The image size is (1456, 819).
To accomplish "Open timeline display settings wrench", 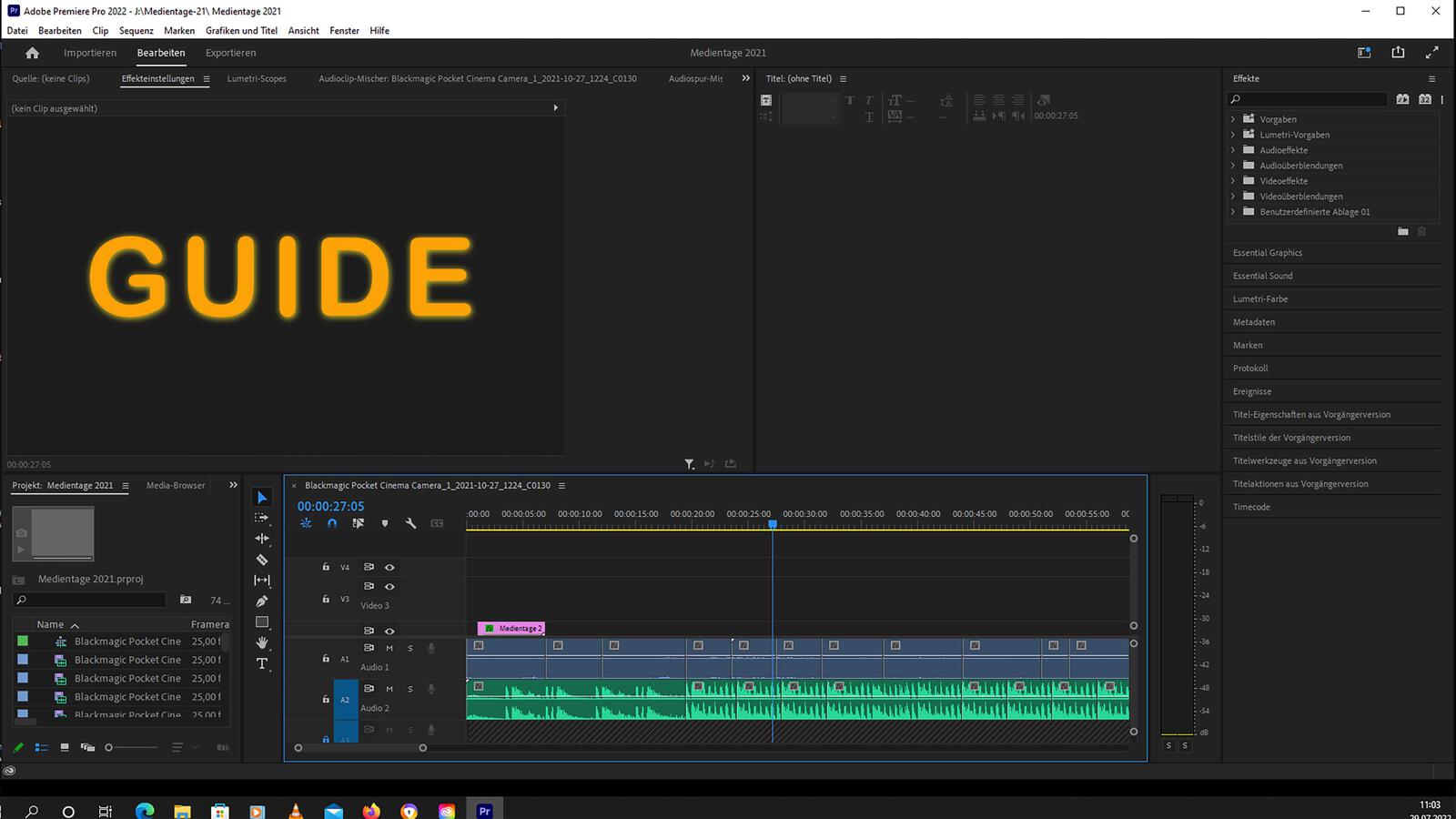I will tap(410, 523).
